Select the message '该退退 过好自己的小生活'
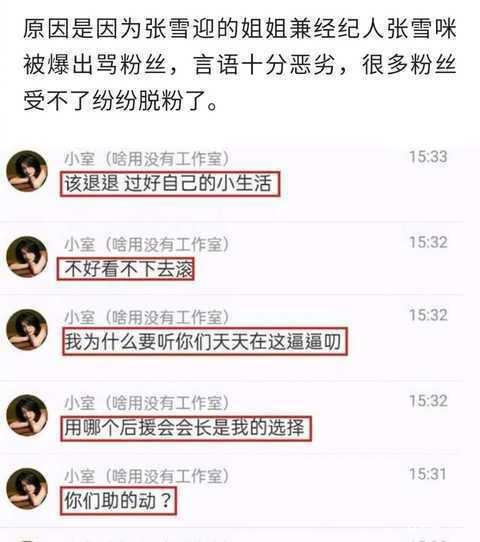The image size is (480, 542). tap(170, 184)
